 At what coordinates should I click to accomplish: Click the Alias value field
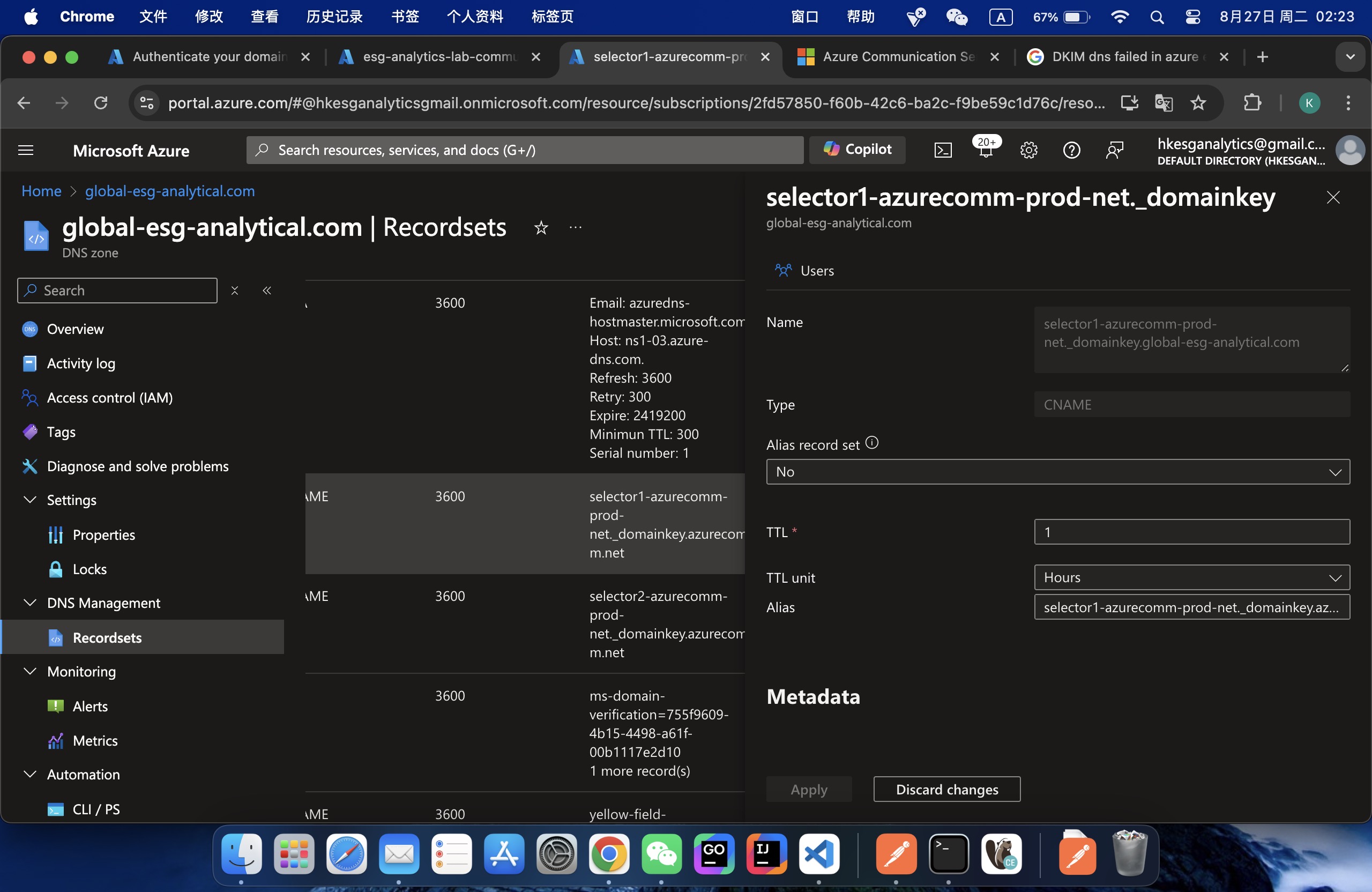1191,607
